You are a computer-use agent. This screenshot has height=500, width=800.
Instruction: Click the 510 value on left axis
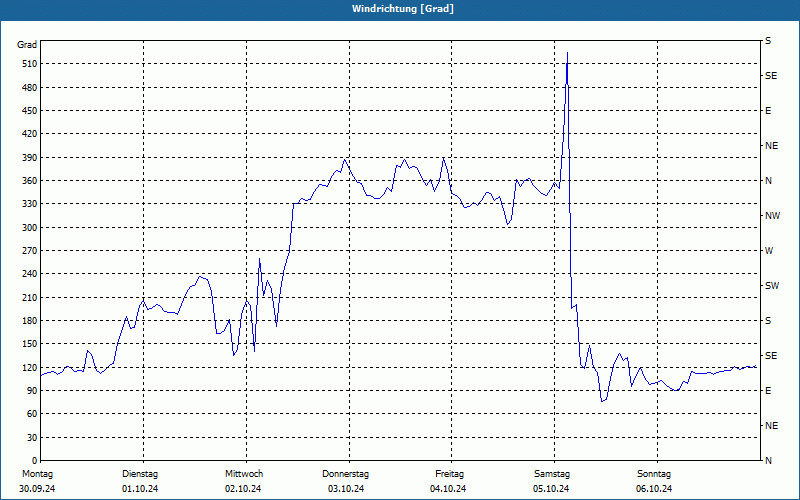coord(29,64)
